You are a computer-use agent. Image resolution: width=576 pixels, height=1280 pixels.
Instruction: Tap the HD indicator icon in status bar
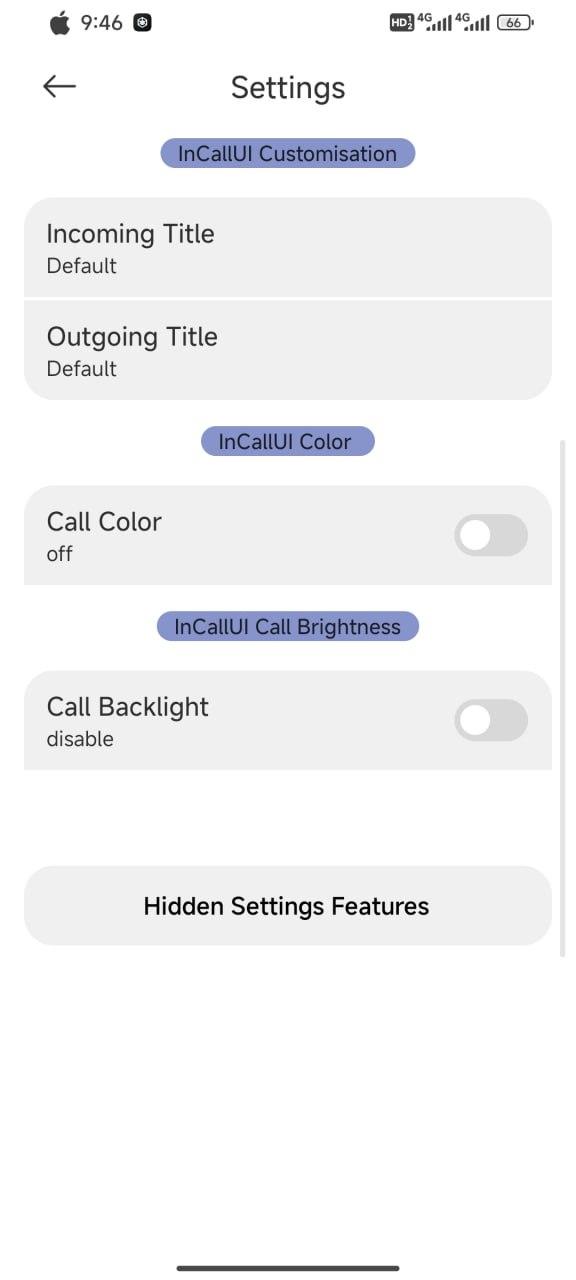(x=401, y=22)
